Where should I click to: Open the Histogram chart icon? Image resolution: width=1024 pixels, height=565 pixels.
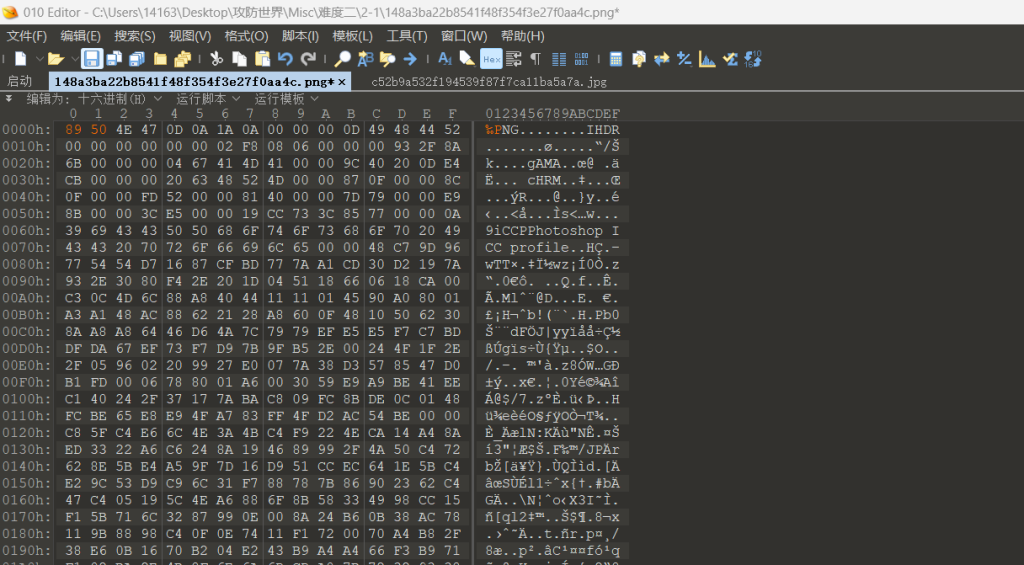pos(708,59)
